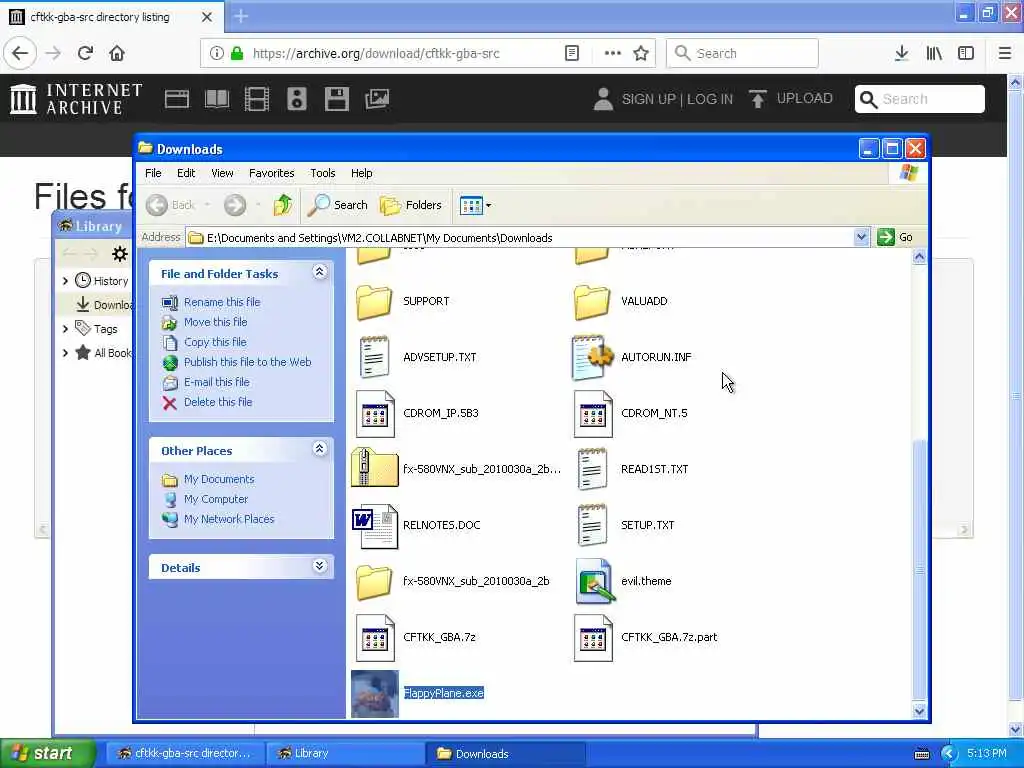The width and height of the screenshot is (1024, 768).
Task: Click the Explorer Search toolbar button
Action: coord(338,205)
